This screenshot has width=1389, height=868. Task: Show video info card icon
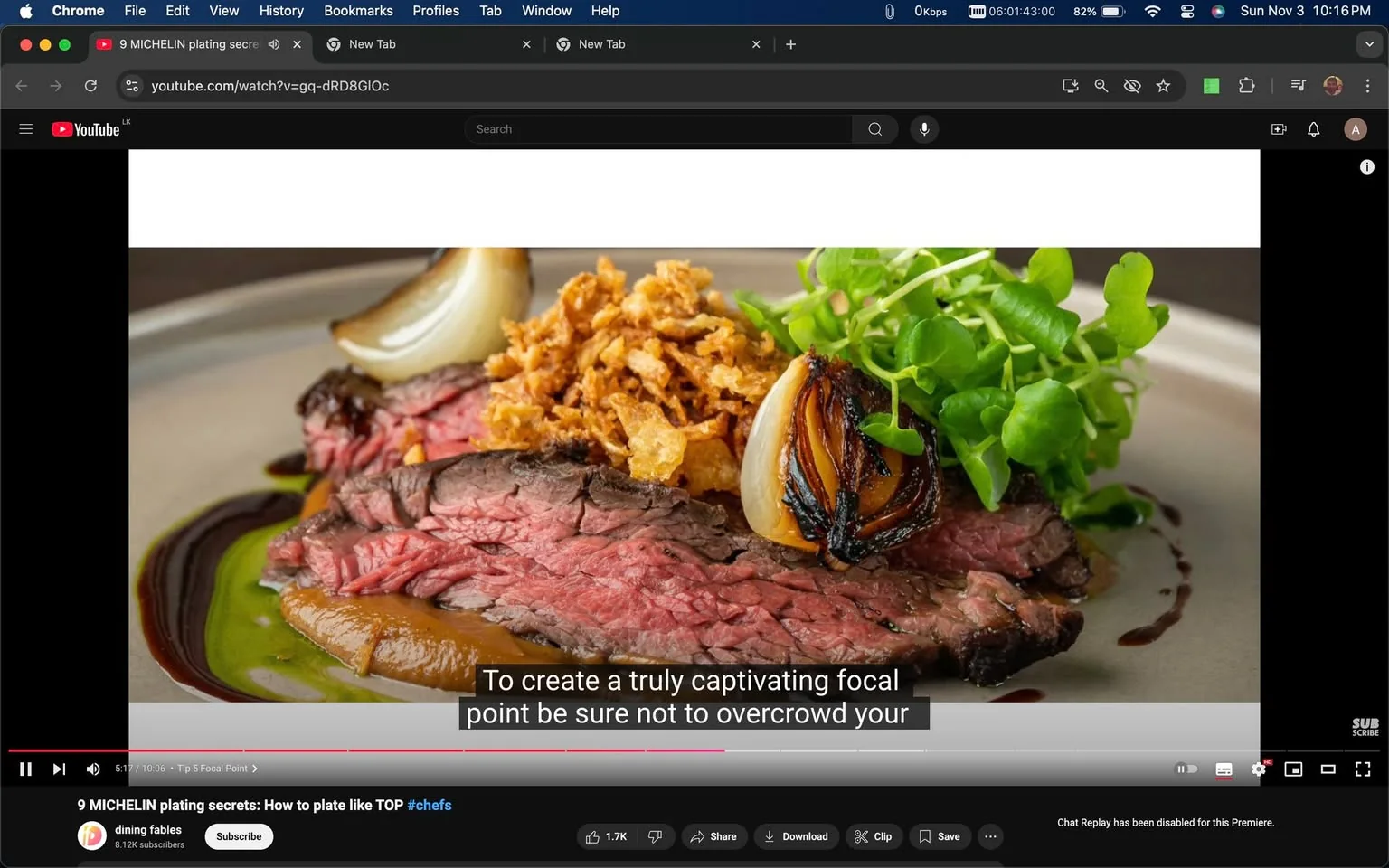1367,166
